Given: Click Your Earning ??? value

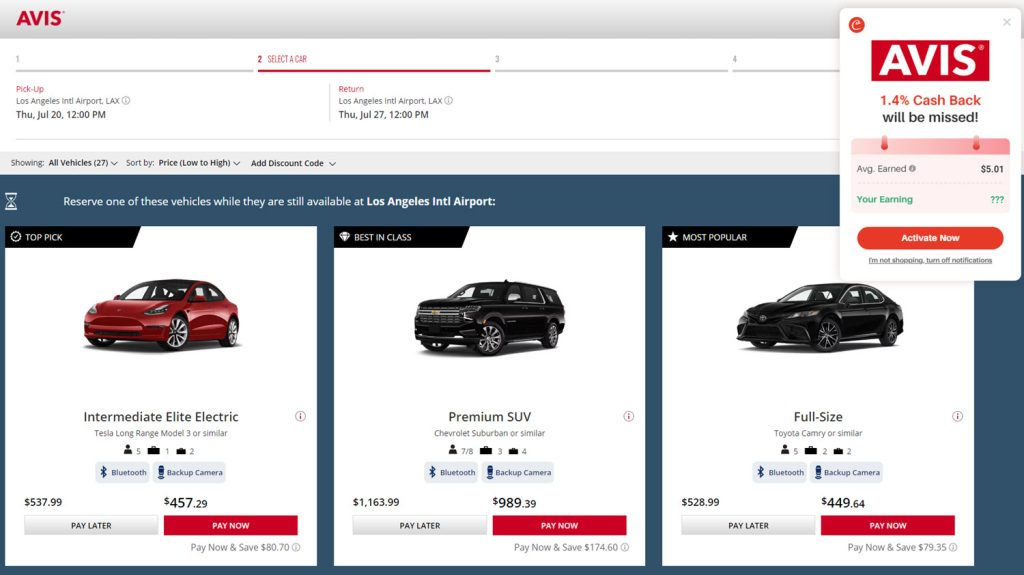Looking at the screenshot, I should (x=997, y=199).
